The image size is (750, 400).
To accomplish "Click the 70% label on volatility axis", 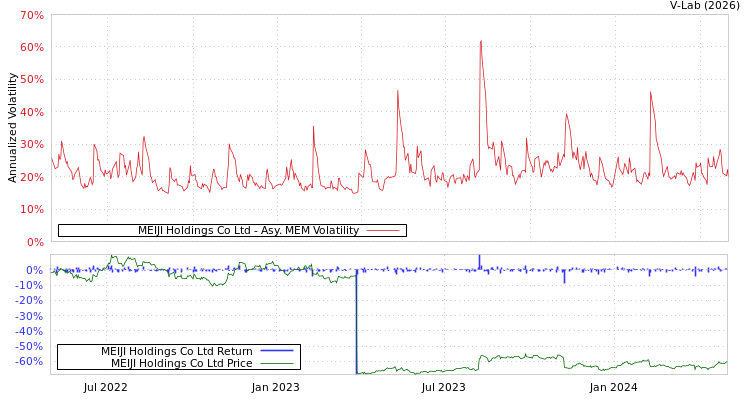I will (32, 15).
